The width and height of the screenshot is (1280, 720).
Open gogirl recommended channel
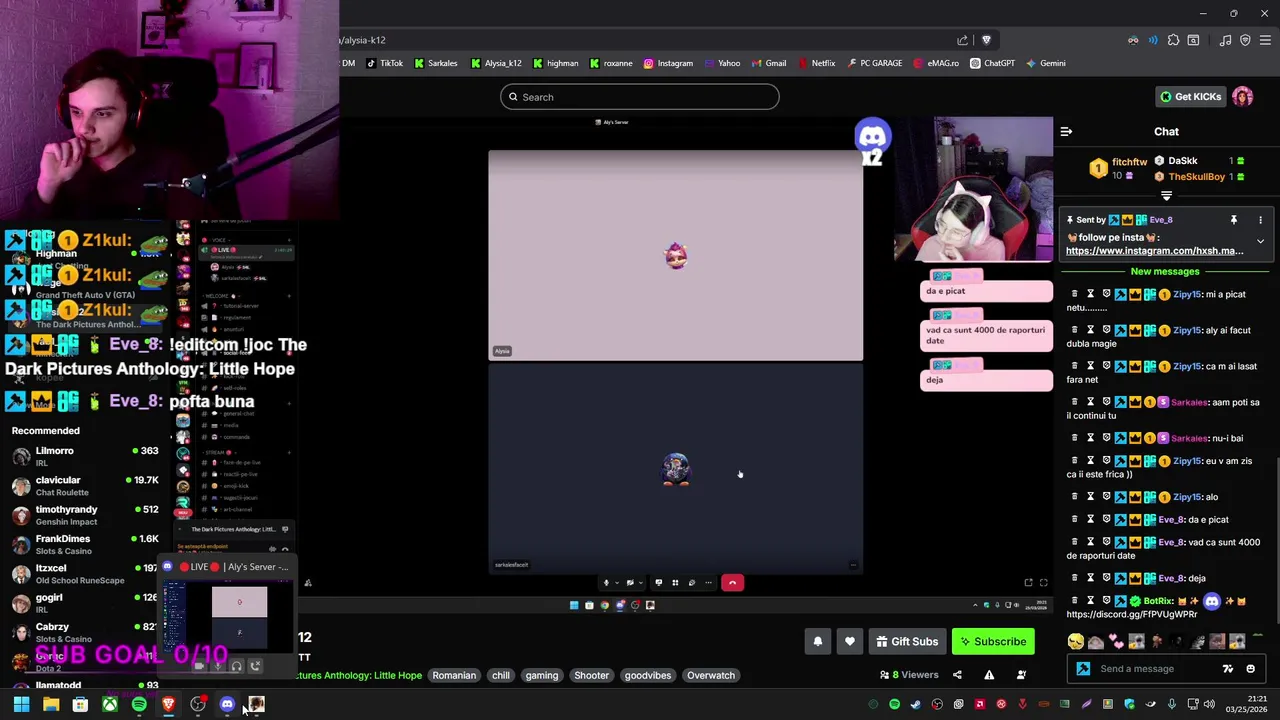[83, 603]
